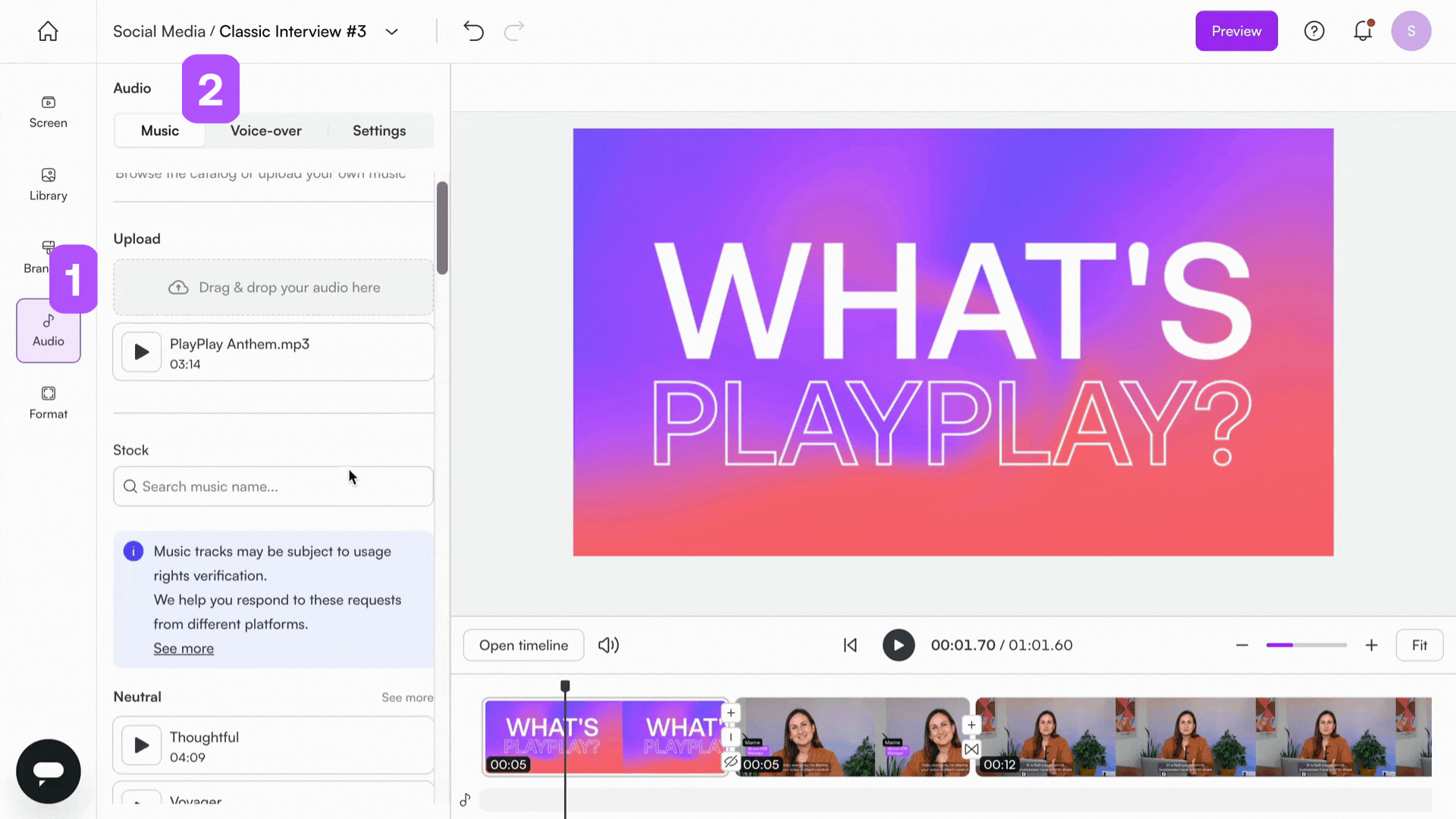Screen dimensions: 1456x819
Task: Expand Neutral category via See more
Action: (x=407, y=698)
